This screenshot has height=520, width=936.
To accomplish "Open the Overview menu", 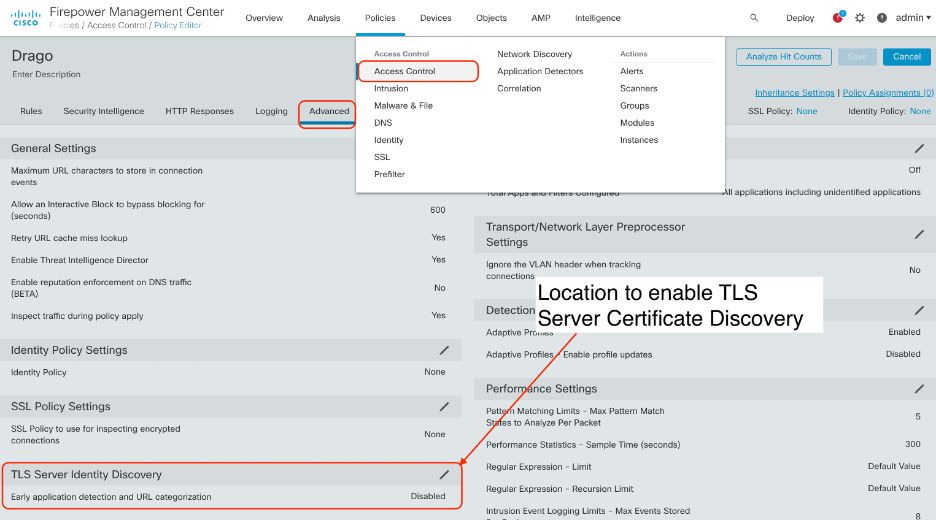I will pos(264,18).
